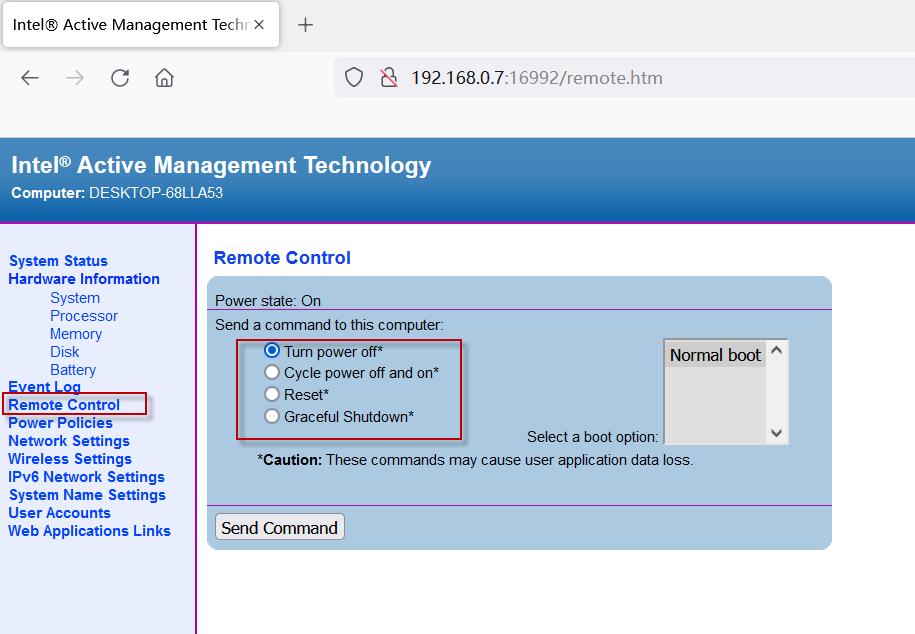The width and height of the screenshot is (915, 634).
Task: Open Network Settings link
Action: click(69, 441)
